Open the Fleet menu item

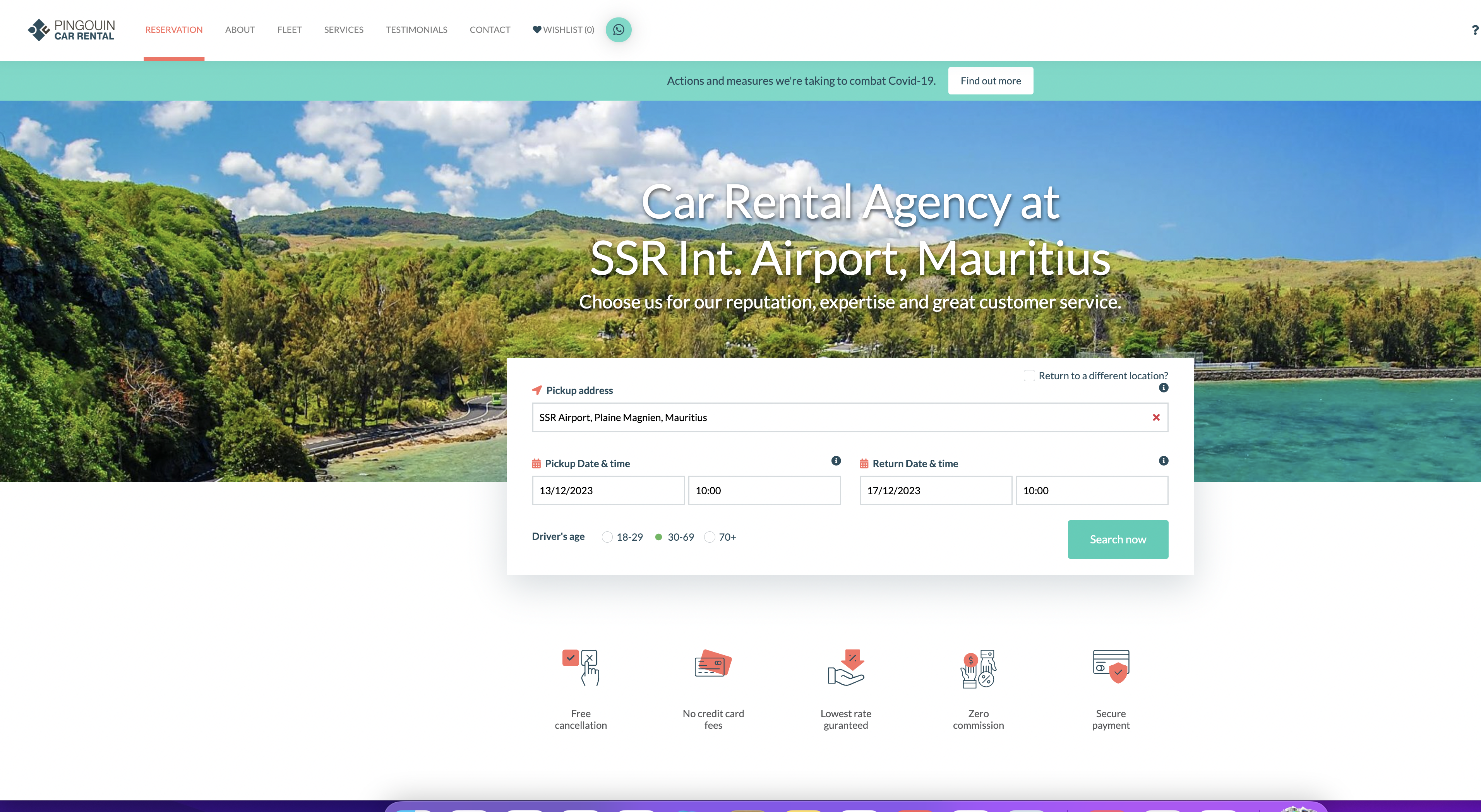pyautogui.click(x=289, y=30)
